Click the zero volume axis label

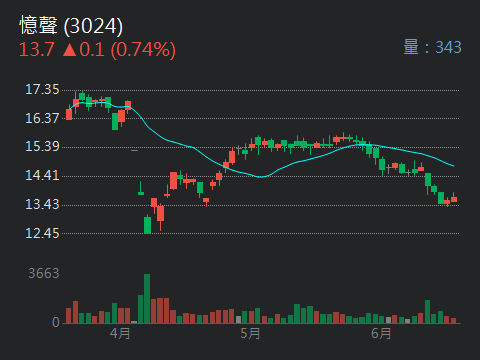[56, 322]
